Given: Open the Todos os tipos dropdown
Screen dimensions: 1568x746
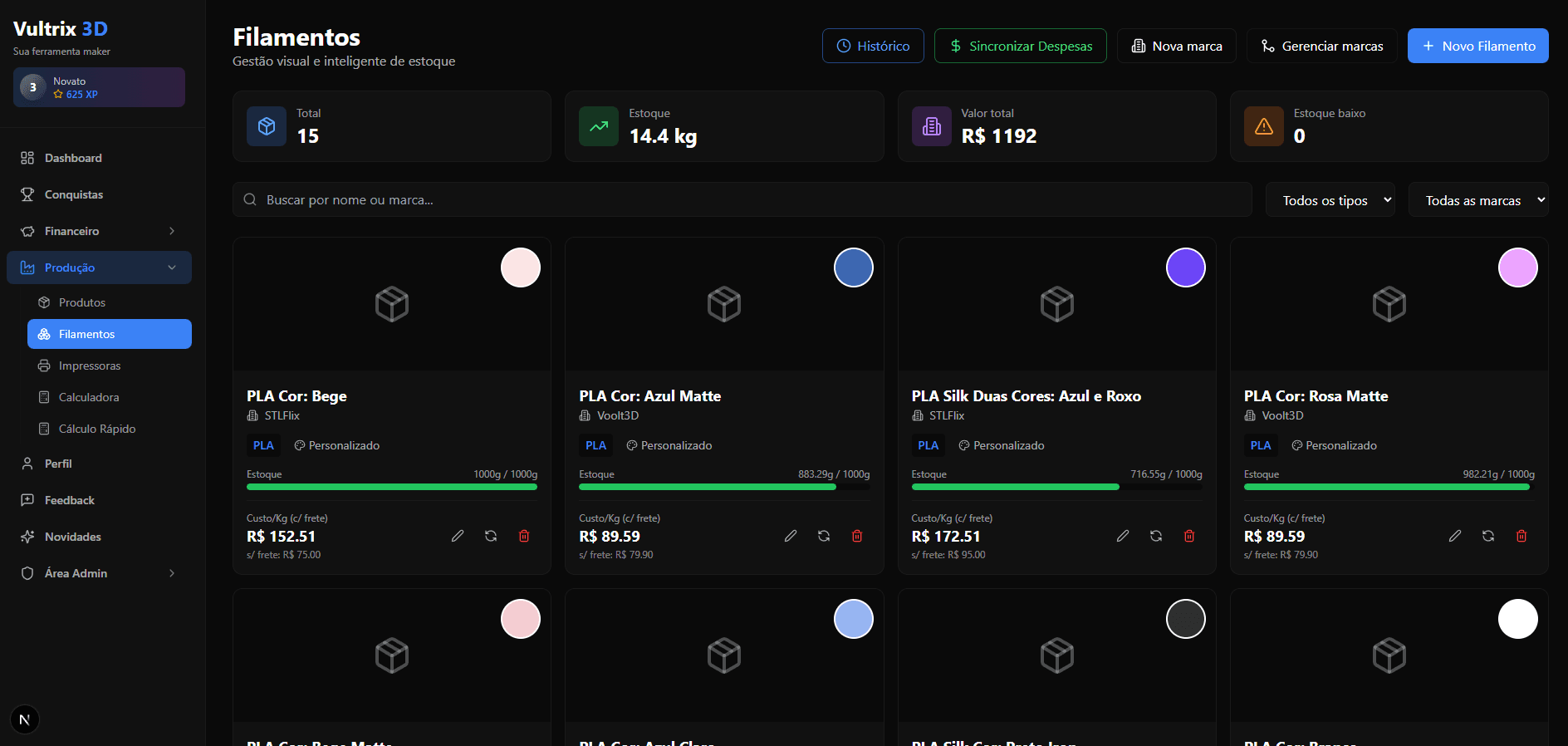Looking at the screenshot, I should pos(1330,200).
